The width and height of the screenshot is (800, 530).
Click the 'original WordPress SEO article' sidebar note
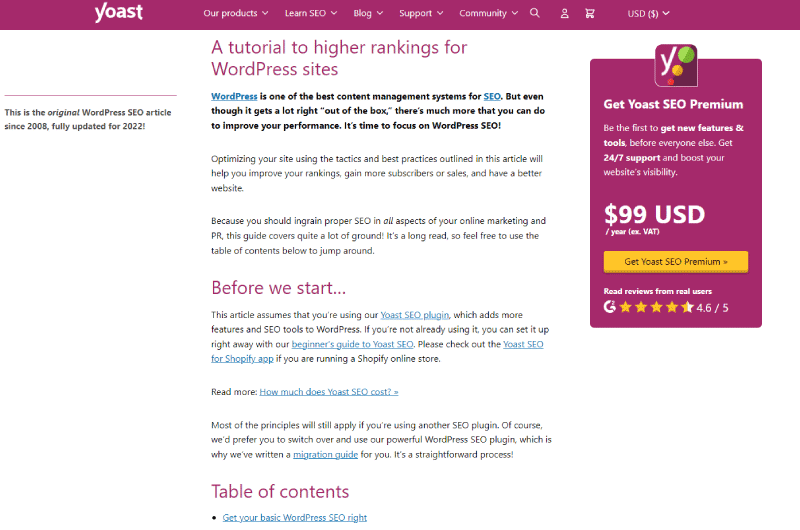coord(88,119)
